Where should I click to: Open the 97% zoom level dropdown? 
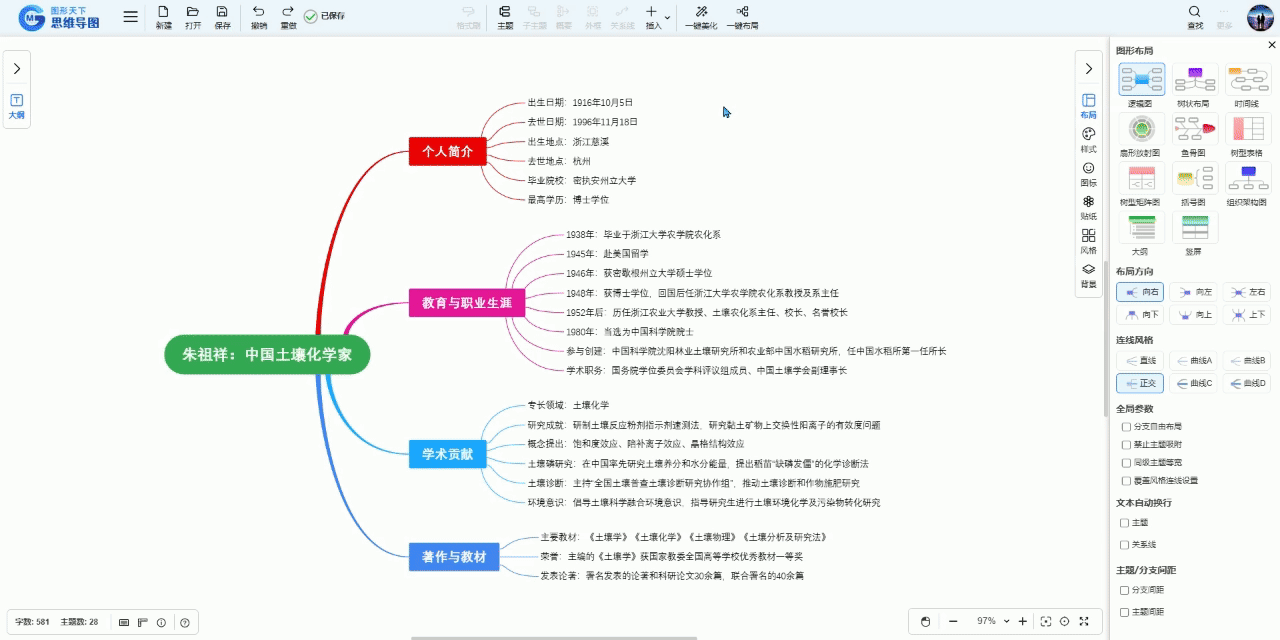click(1006, 621)
